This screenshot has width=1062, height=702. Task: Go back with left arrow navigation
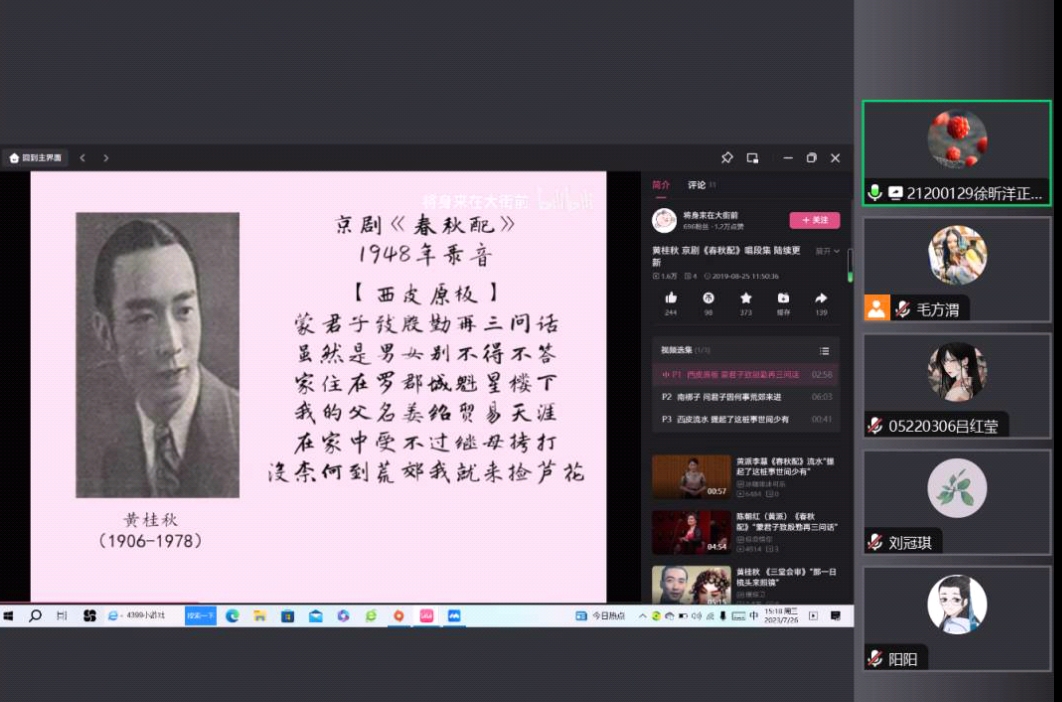point(83,158)
